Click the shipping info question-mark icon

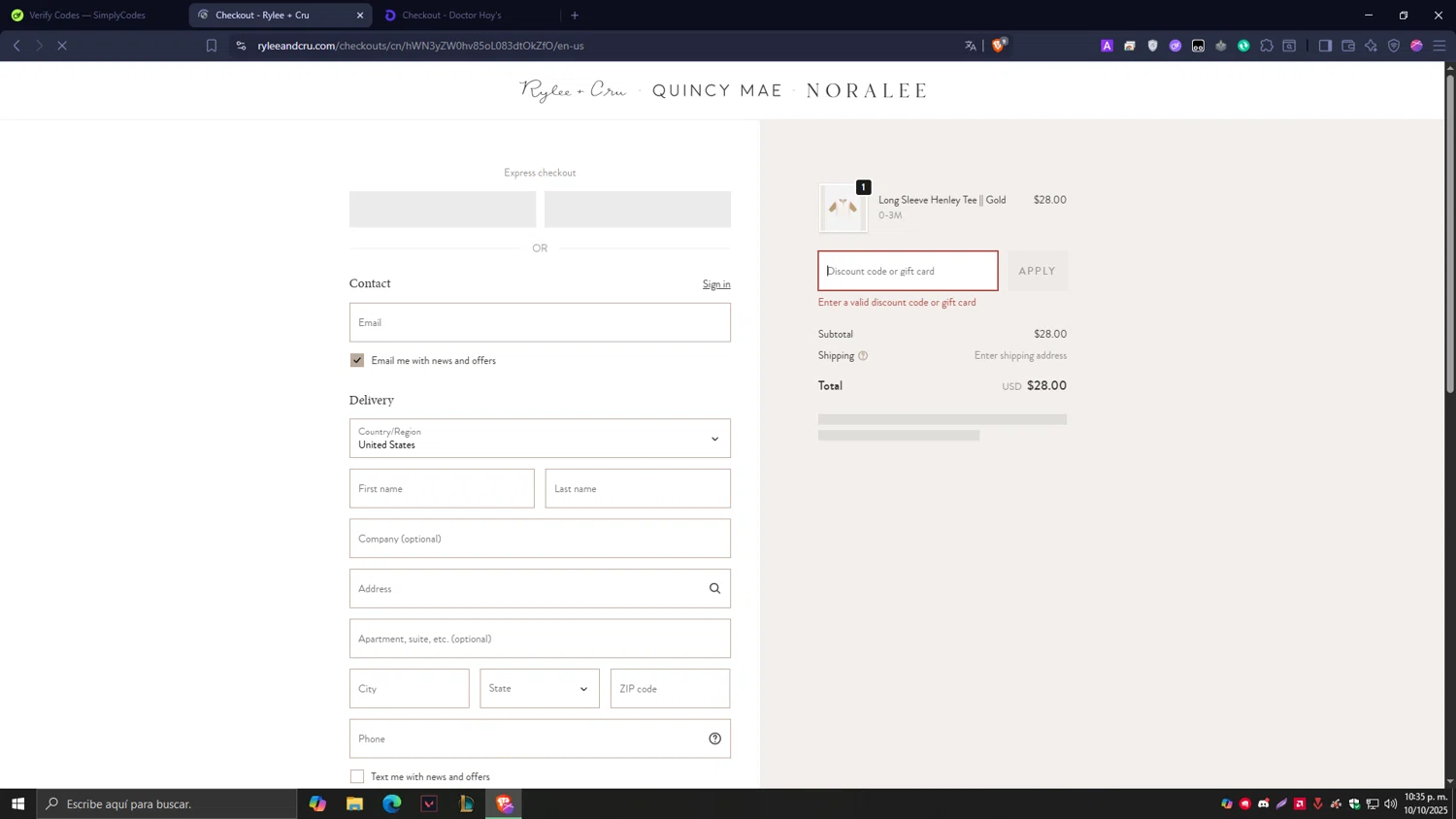(863, 356)
